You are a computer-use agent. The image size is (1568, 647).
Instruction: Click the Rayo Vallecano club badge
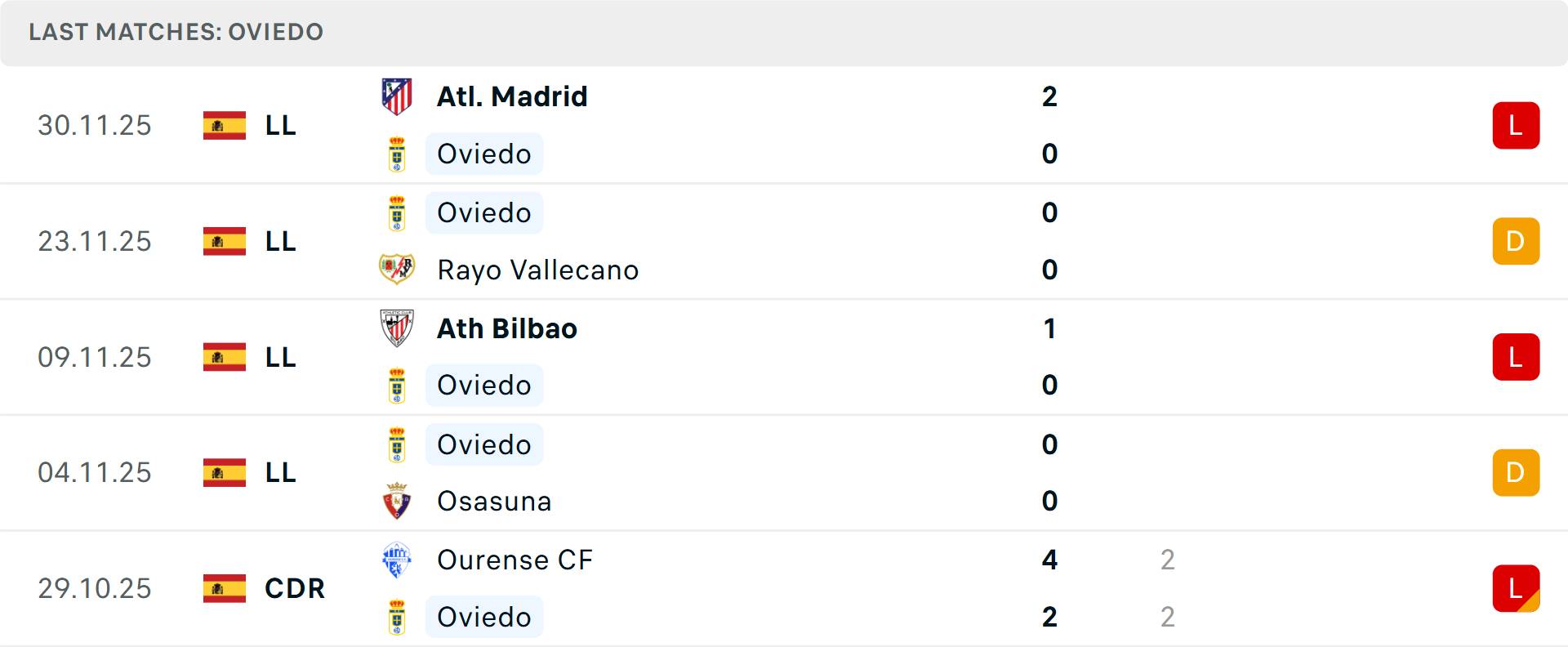click(397, 270)
